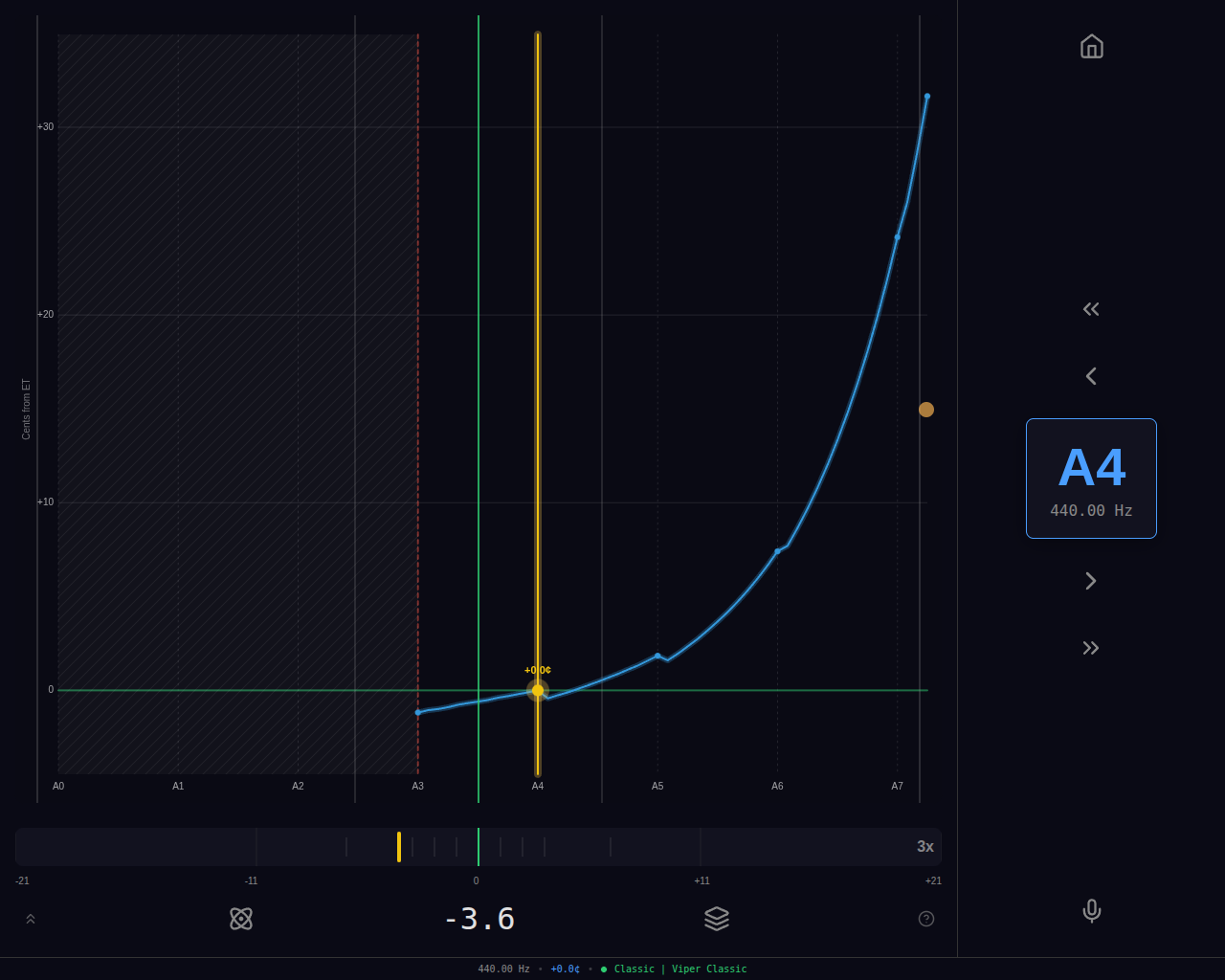Expand the bottom panel with up chevrons

31,919
